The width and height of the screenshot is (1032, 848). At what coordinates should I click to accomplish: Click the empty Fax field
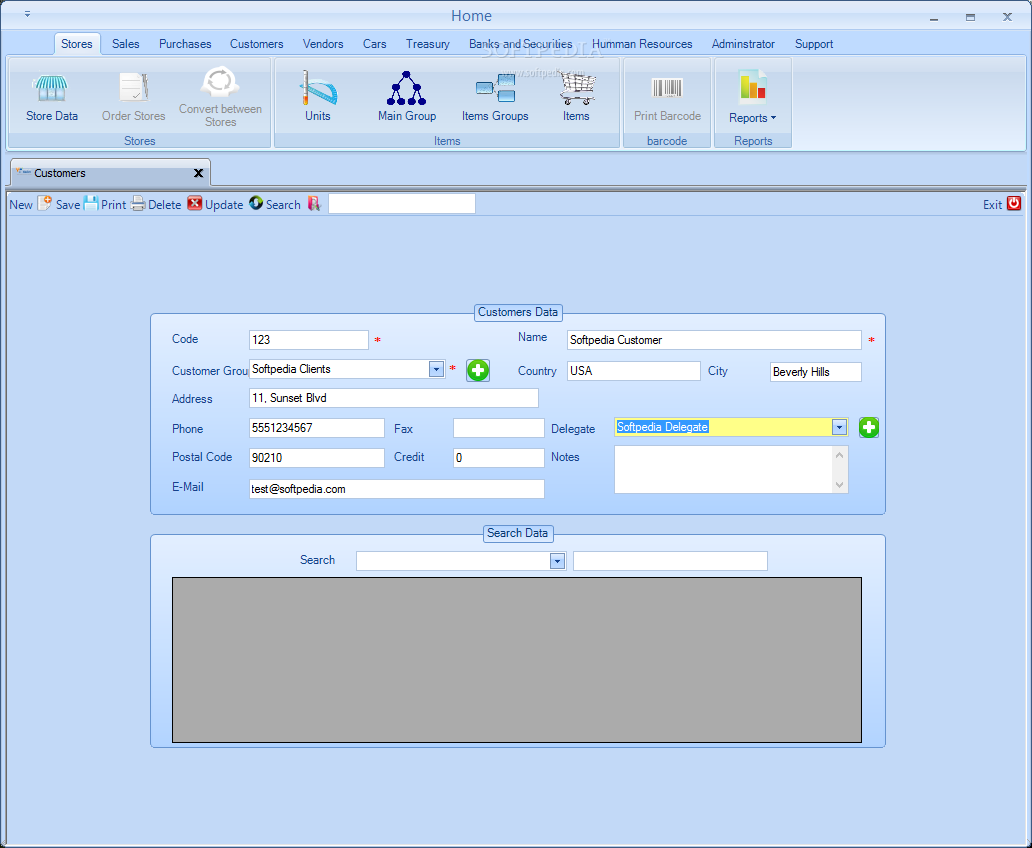coord(499,428)
